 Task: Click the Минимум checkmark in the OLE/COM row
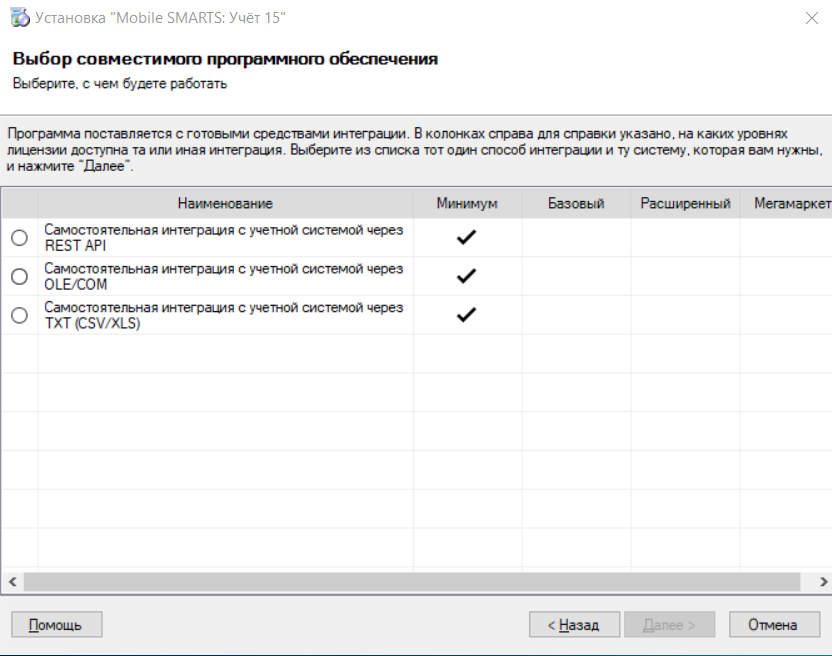pos(466,276)
